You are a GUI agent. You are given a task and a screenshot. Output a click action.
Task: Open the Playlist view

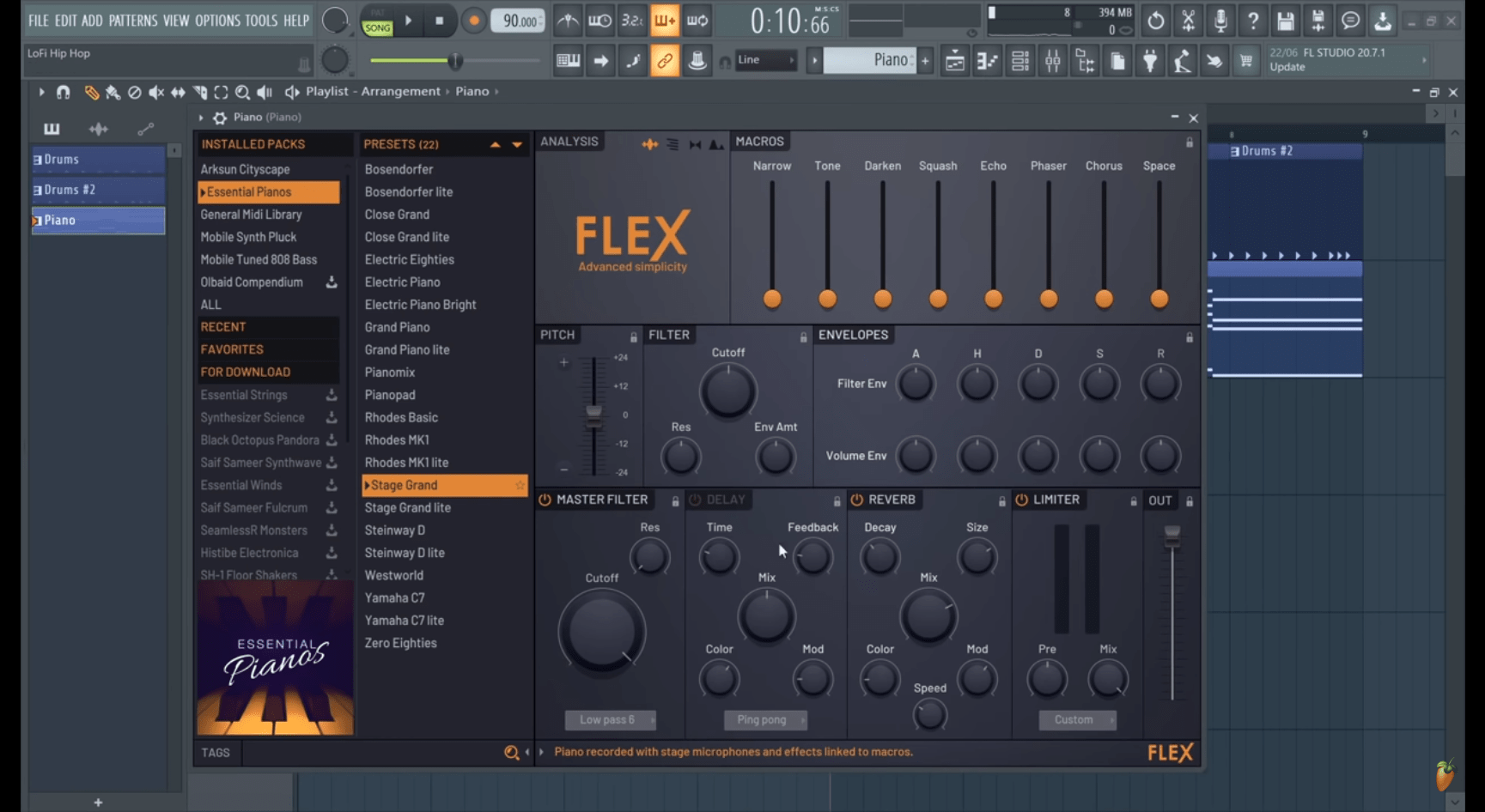954,61
